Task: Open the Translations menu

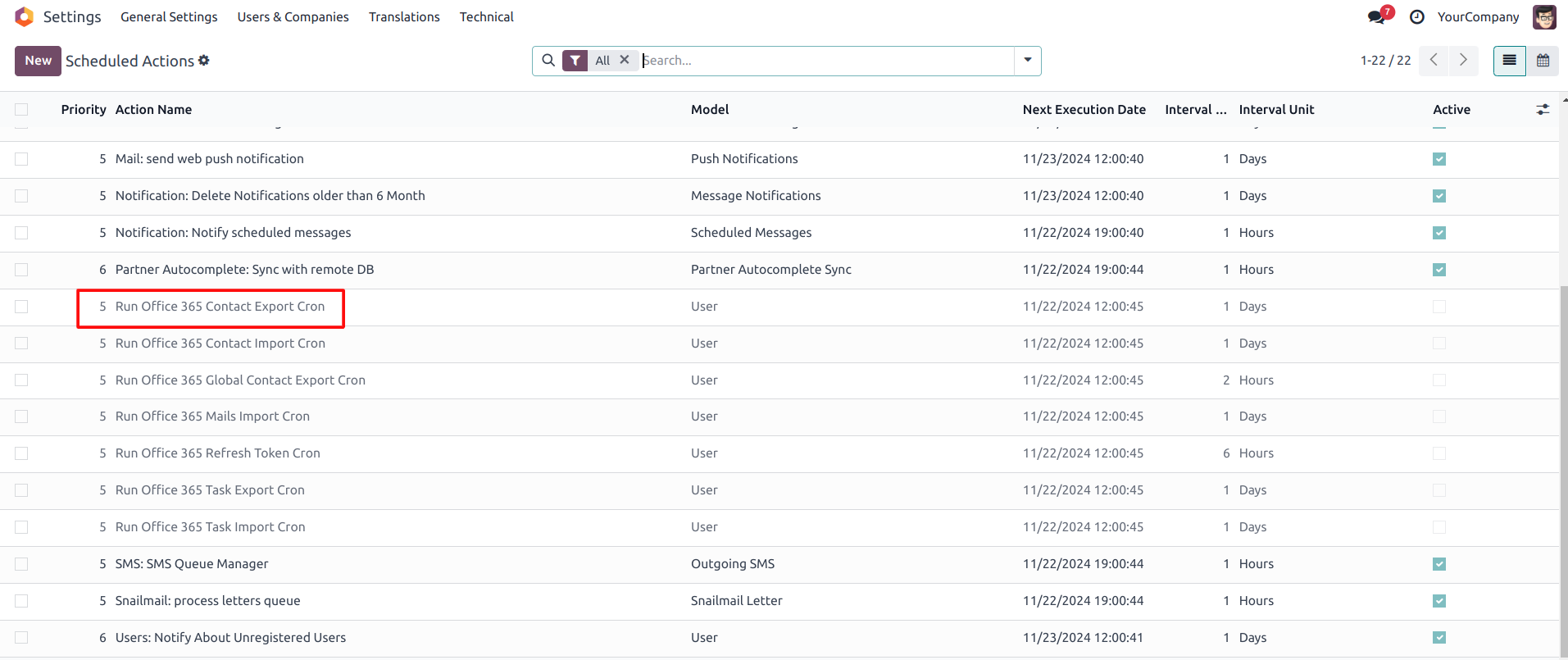Action: pos(404,17)
